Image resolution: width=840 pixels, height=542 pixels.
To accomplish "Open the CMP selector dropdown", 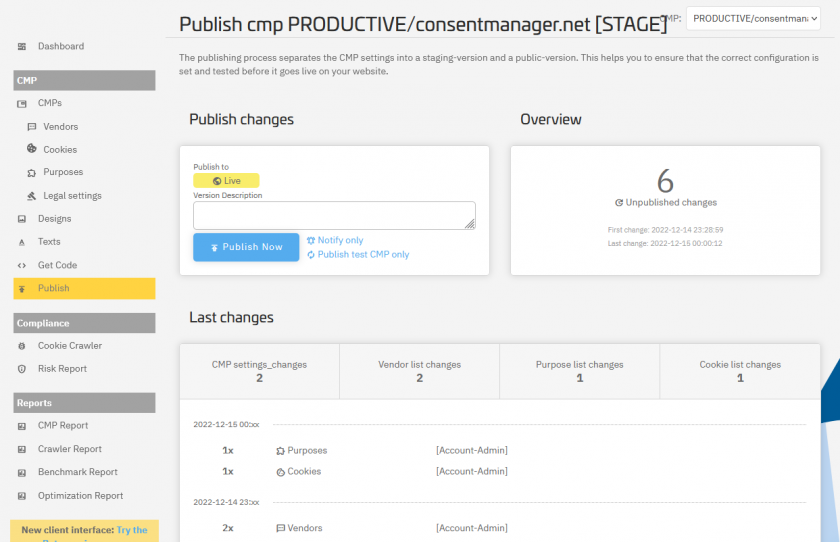I will click(753, 19).
